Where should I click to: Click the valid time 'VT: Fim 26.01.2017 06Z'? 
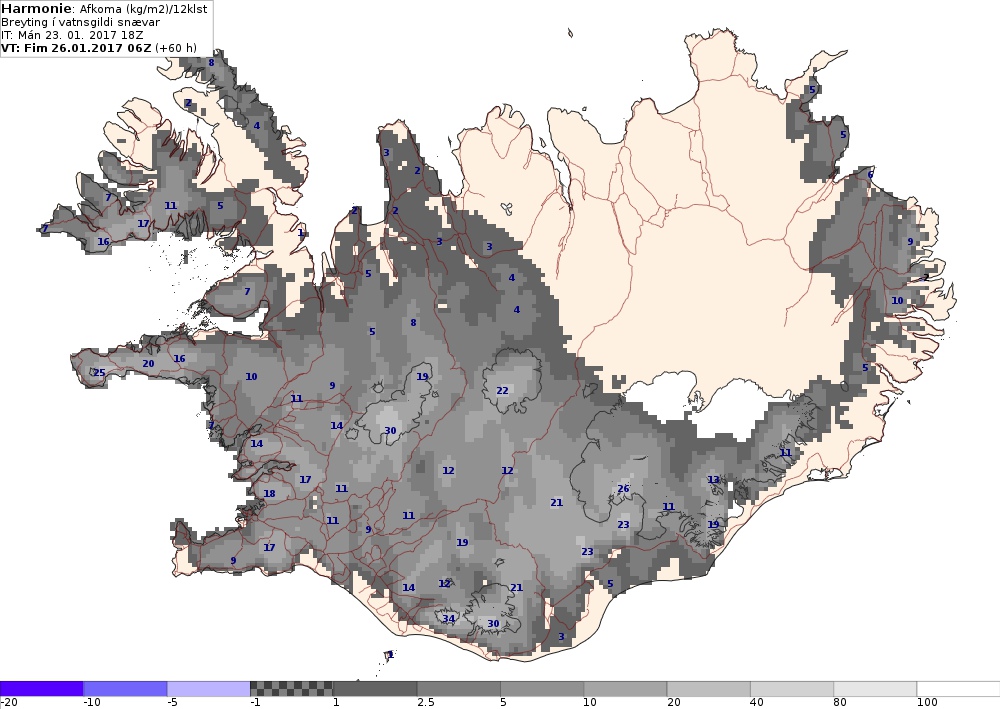pyautogui.click(x=76, y=48)
